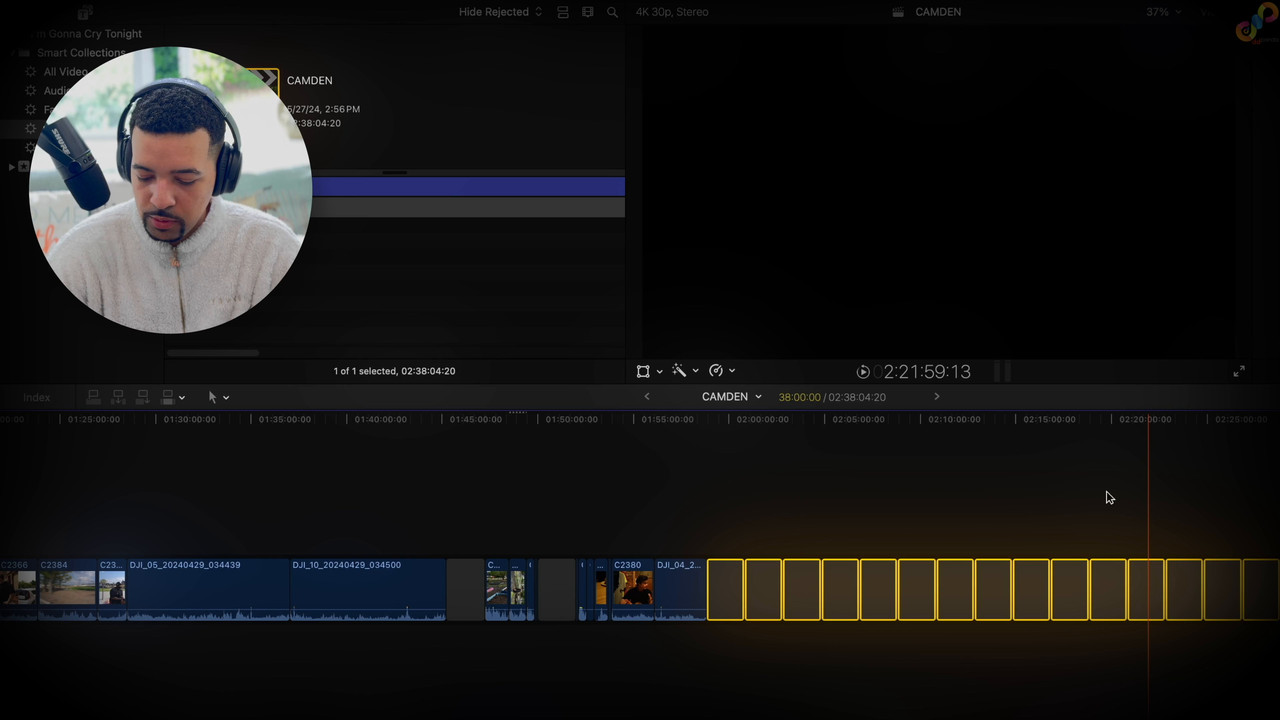Click Insert clip into storyline icon
The width and height of the screenshot is (1280, 720).
click(x=118, y=397)
